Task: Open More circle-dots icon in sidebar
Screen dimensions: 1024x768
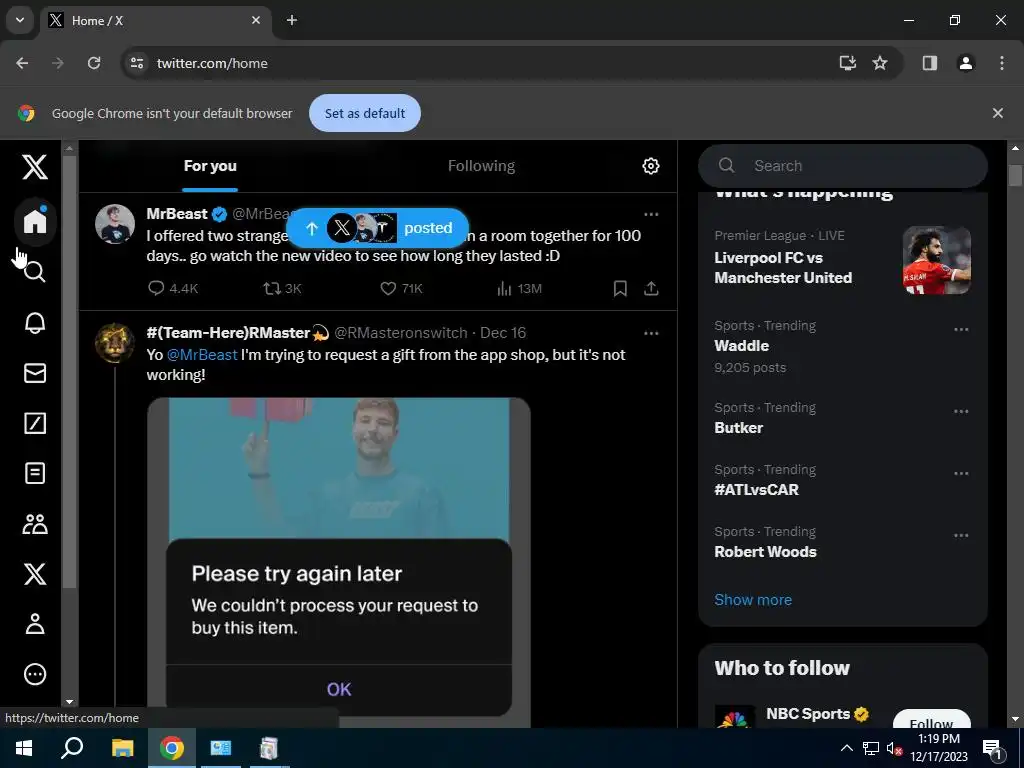Action: pyautogui.click(x=35, y=674)
